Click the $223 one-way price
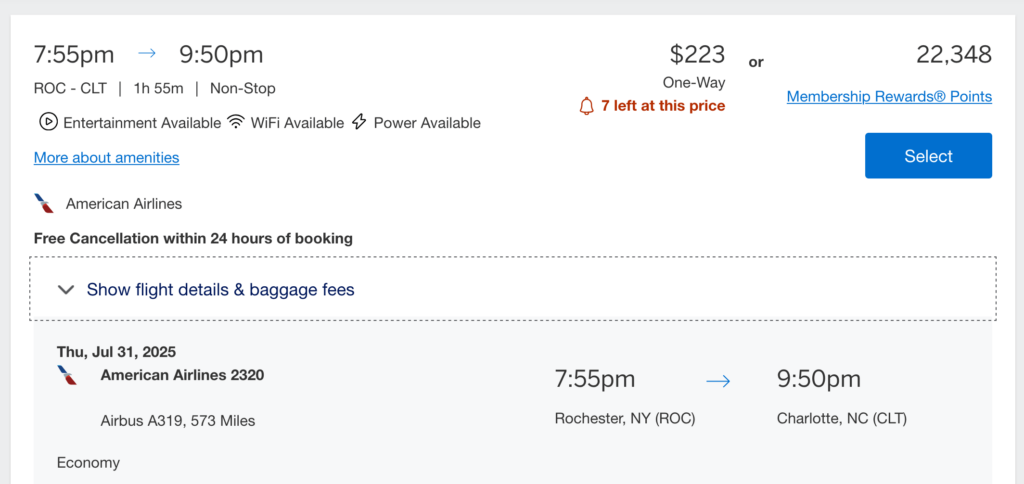The height and width of the screenshot is (484, 1024). click(697, 54)
